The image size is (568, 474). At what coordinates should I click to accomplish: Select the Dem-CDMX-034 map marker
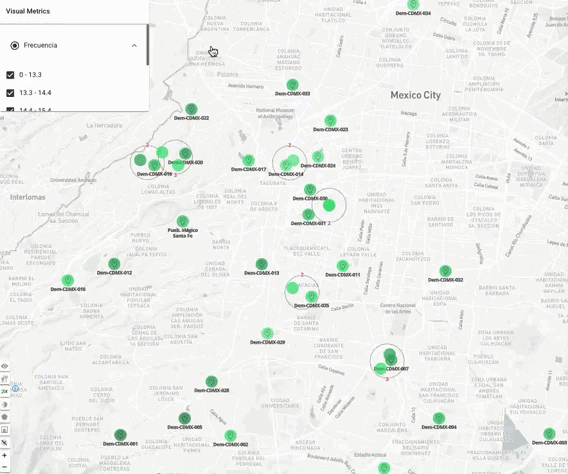click(x=413, y=5)
